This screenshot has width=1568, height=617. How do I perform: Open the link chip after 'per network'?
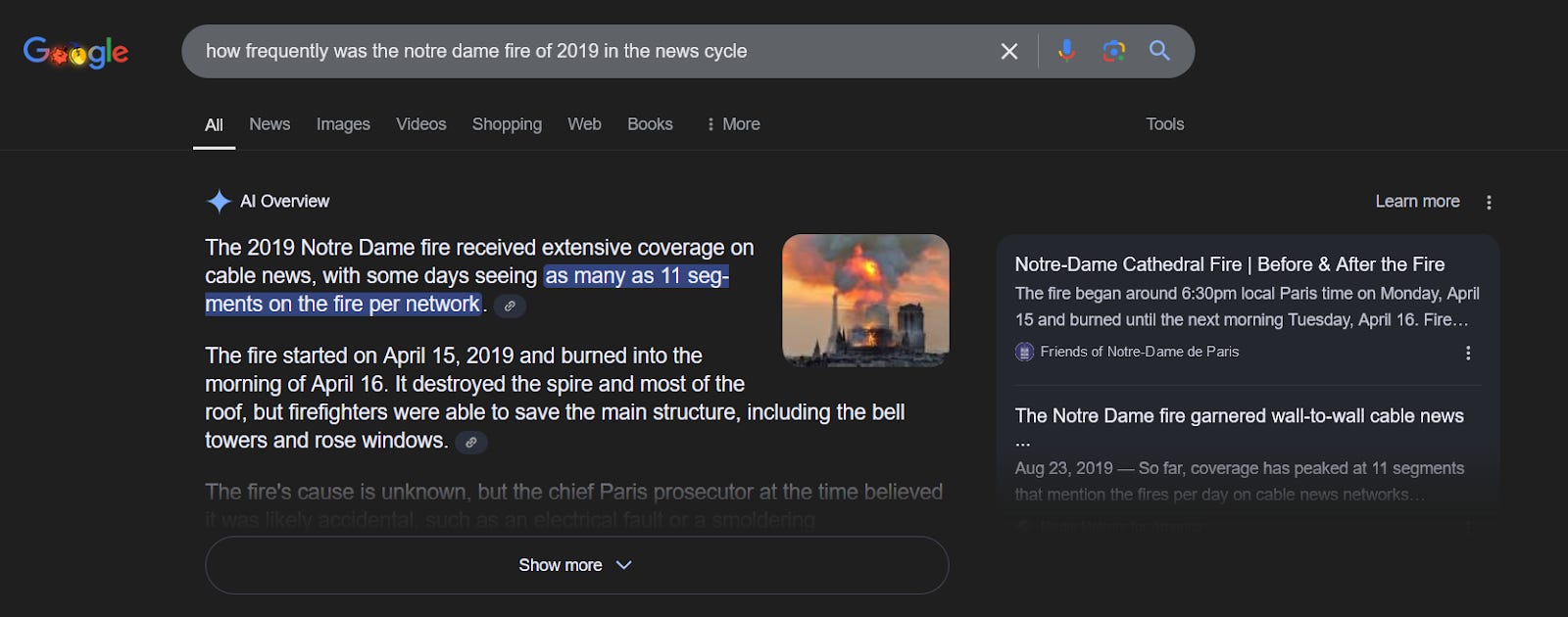510,306
